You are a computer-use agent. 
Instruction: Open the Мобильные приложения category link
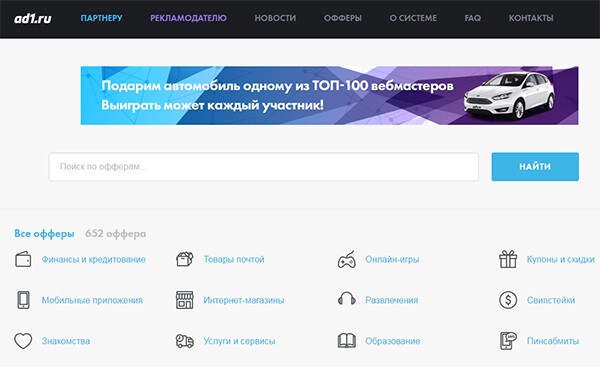tap(92, 300)
